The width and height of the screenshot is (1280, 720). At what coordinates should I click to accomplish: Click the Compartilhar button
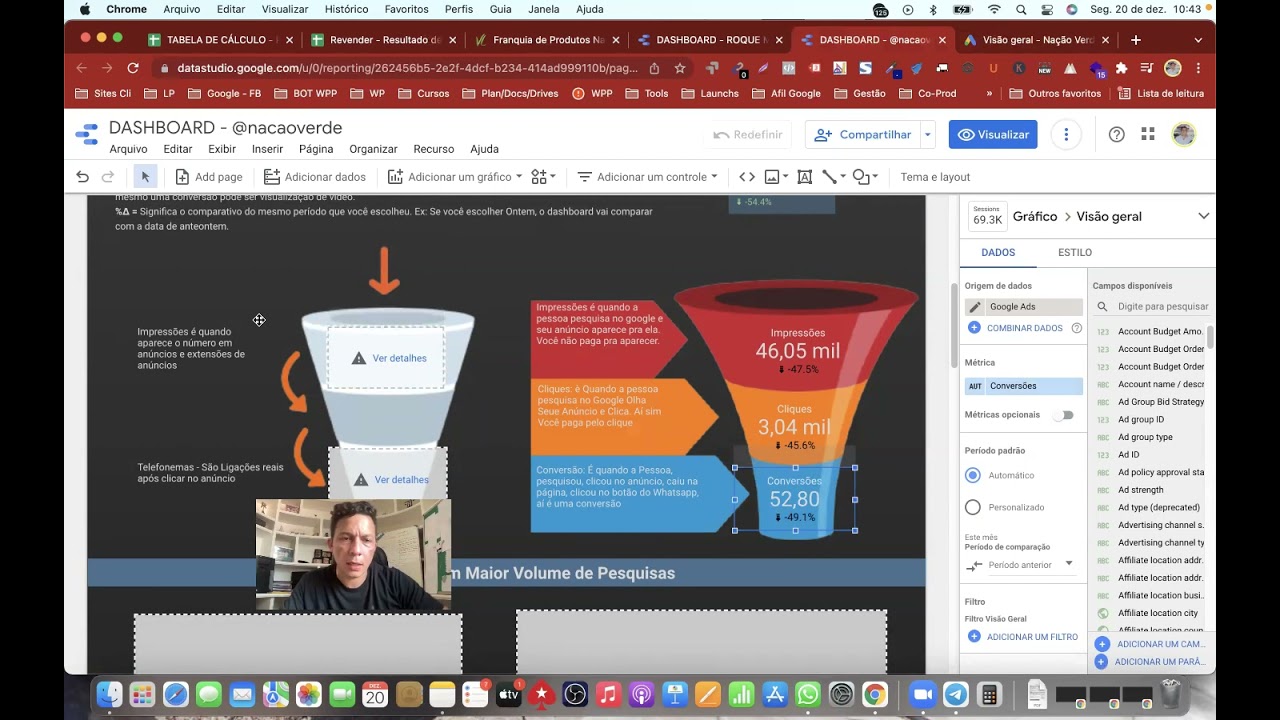[x=863, y=134]
